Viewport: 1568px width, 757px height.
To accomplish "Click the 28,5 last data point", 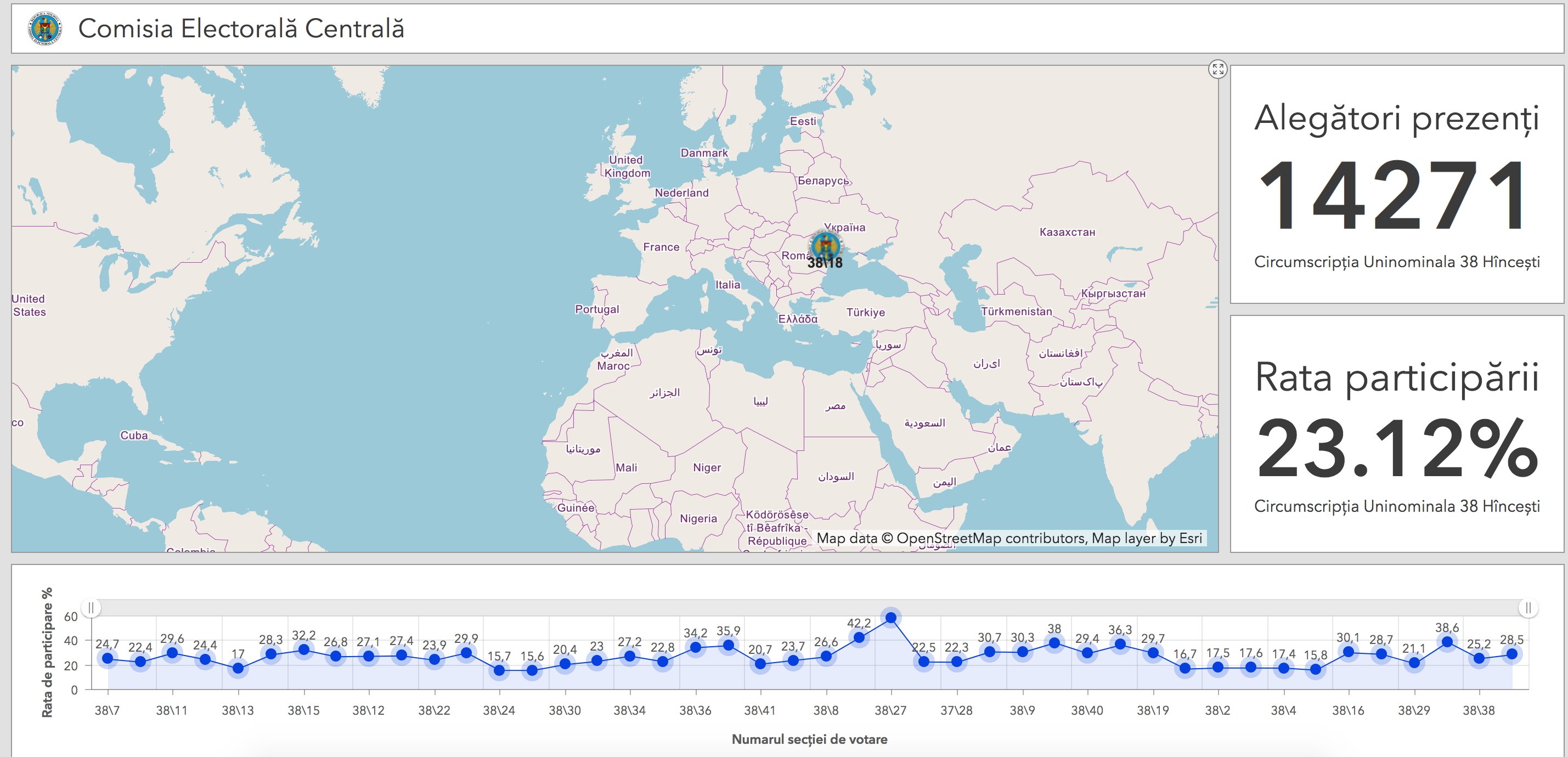I will click(1511, 653).
